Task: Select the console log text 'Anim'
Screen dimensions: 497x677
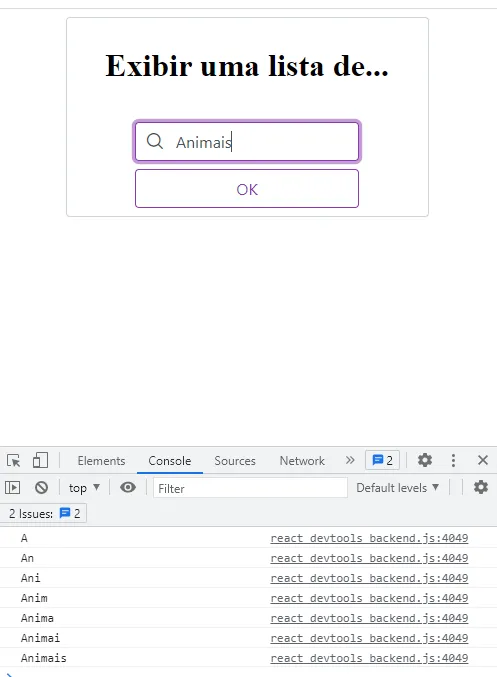Action: 34,598
